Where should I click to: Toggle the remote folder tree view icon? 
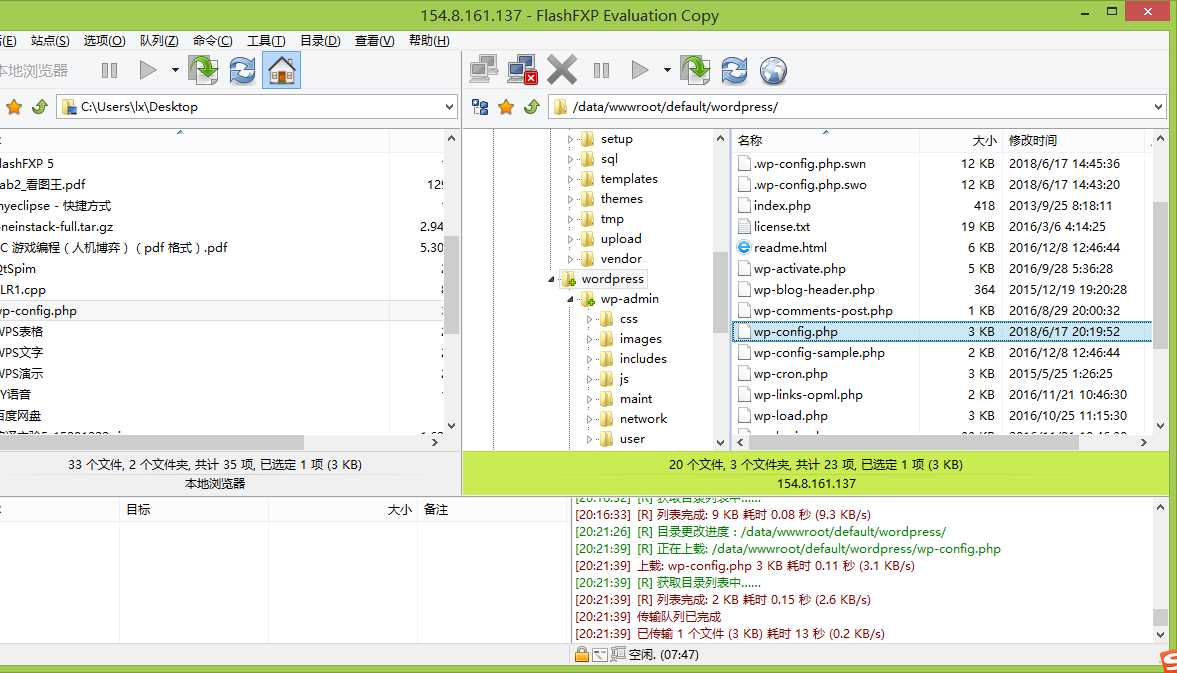[480, 107]
